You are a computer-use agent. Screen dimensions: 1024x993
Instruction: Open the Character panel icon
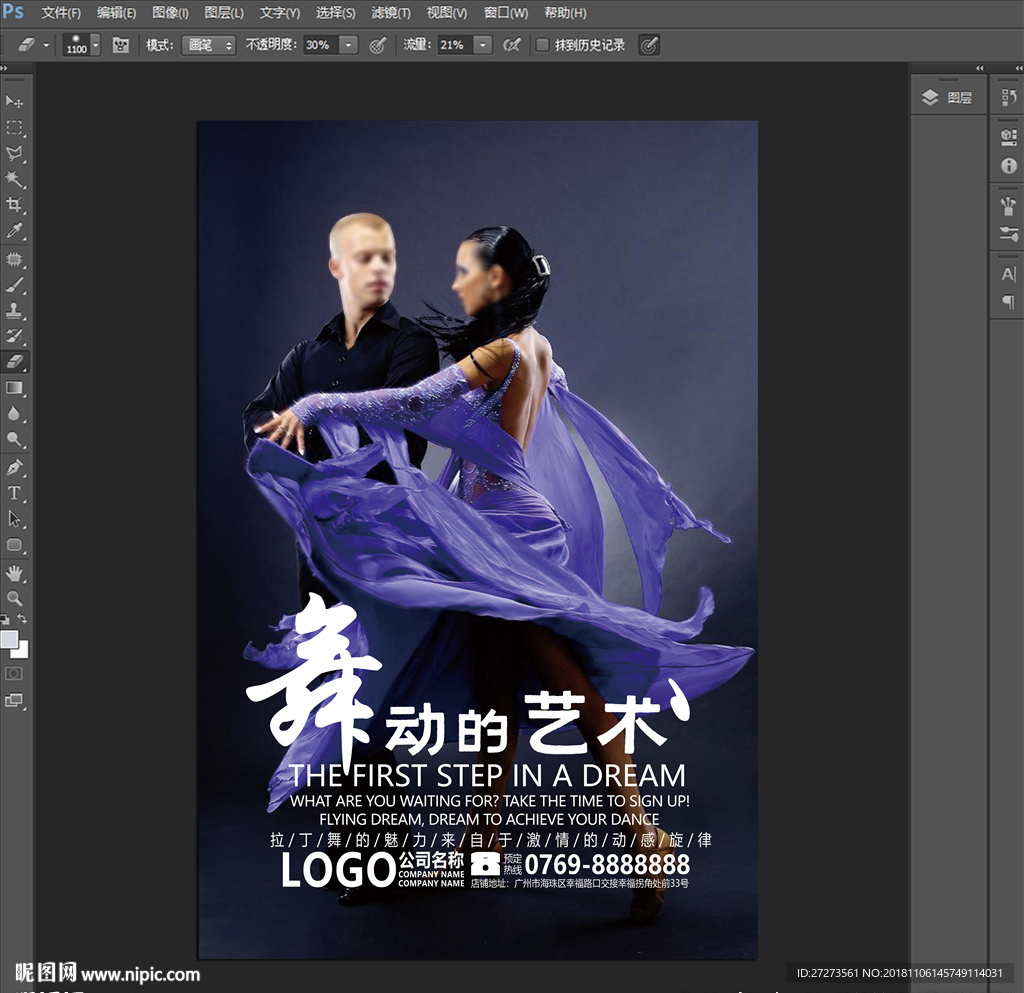1008,274
